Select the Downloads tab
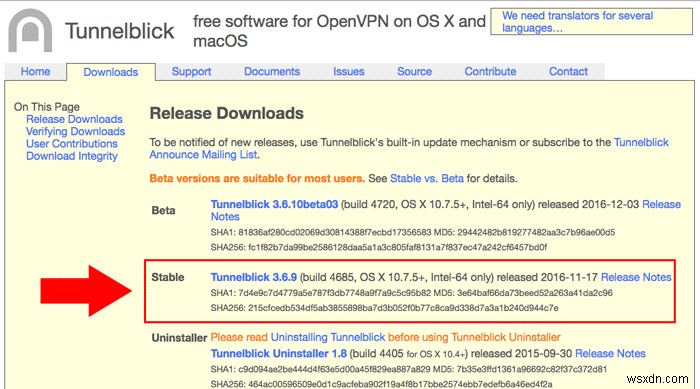Screen dimensions: 700x389 point(111,72)
